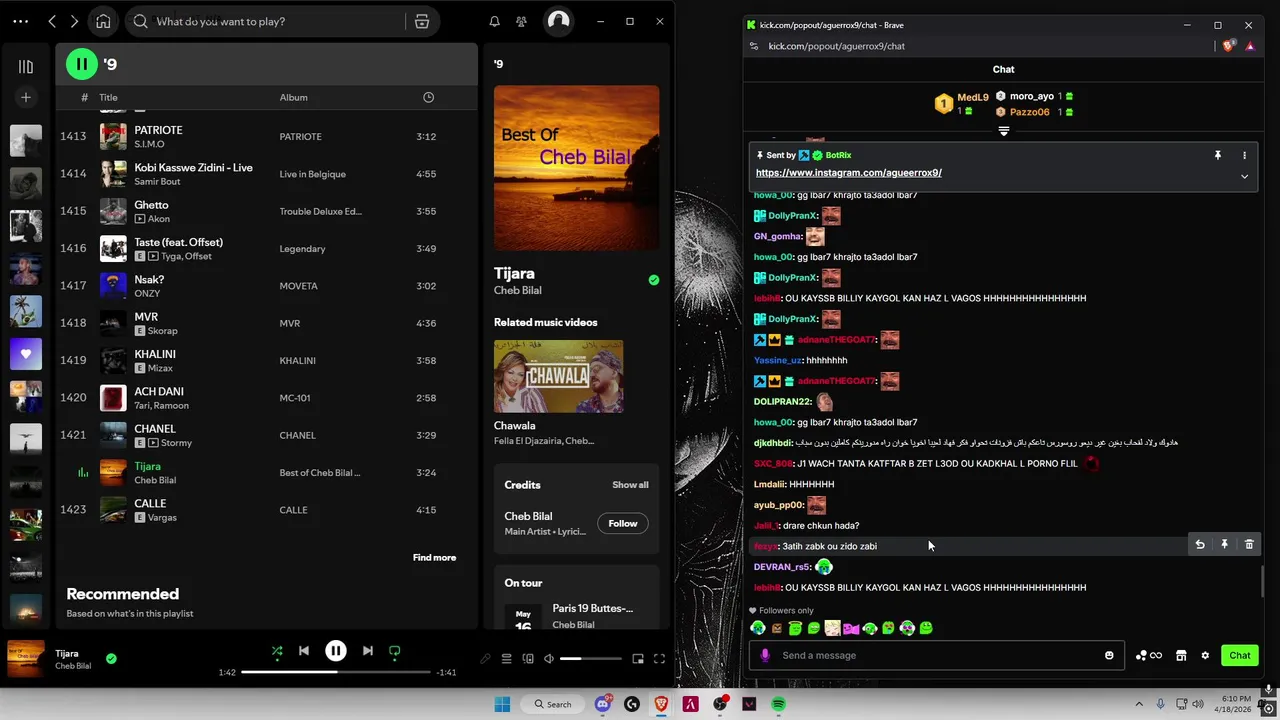Create playlist with plus icon
Viewport: 1280px width, 720px height.
[26, 97]
